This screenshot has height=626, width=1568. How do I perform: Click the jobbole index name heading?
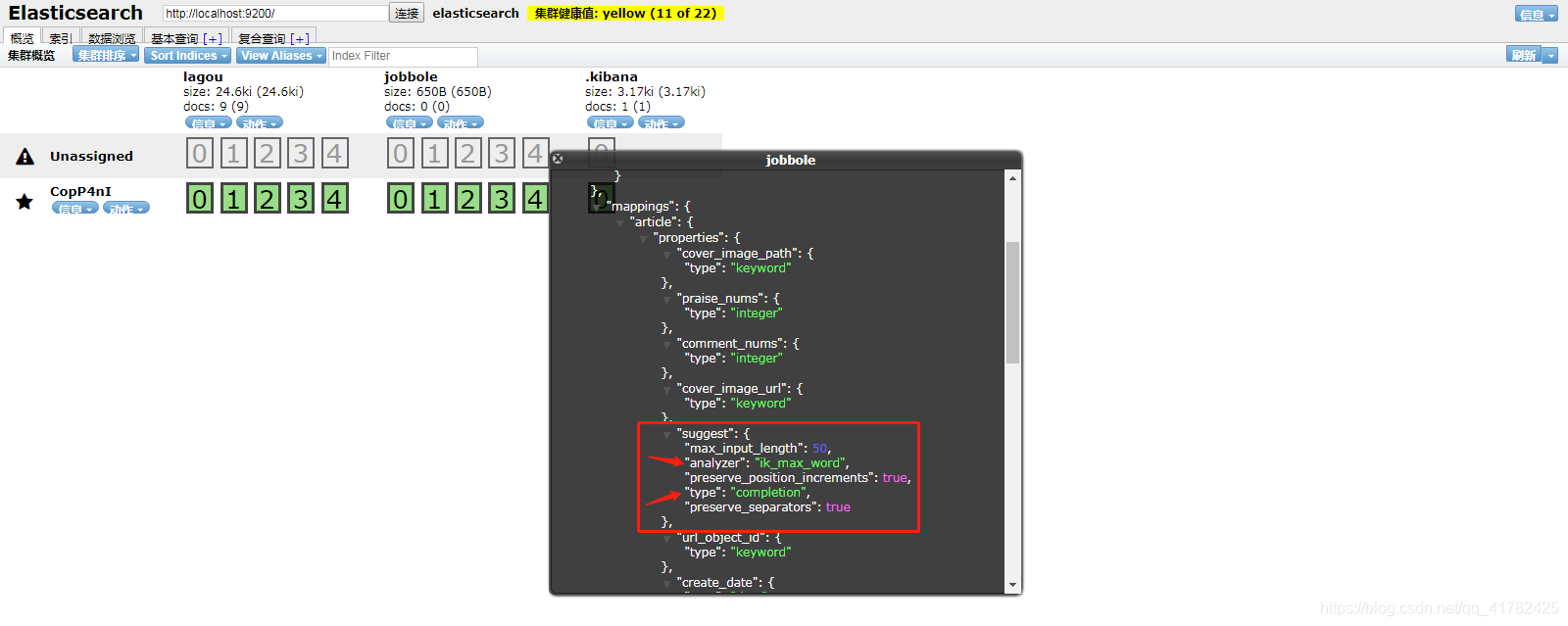(x=411, y=76)
